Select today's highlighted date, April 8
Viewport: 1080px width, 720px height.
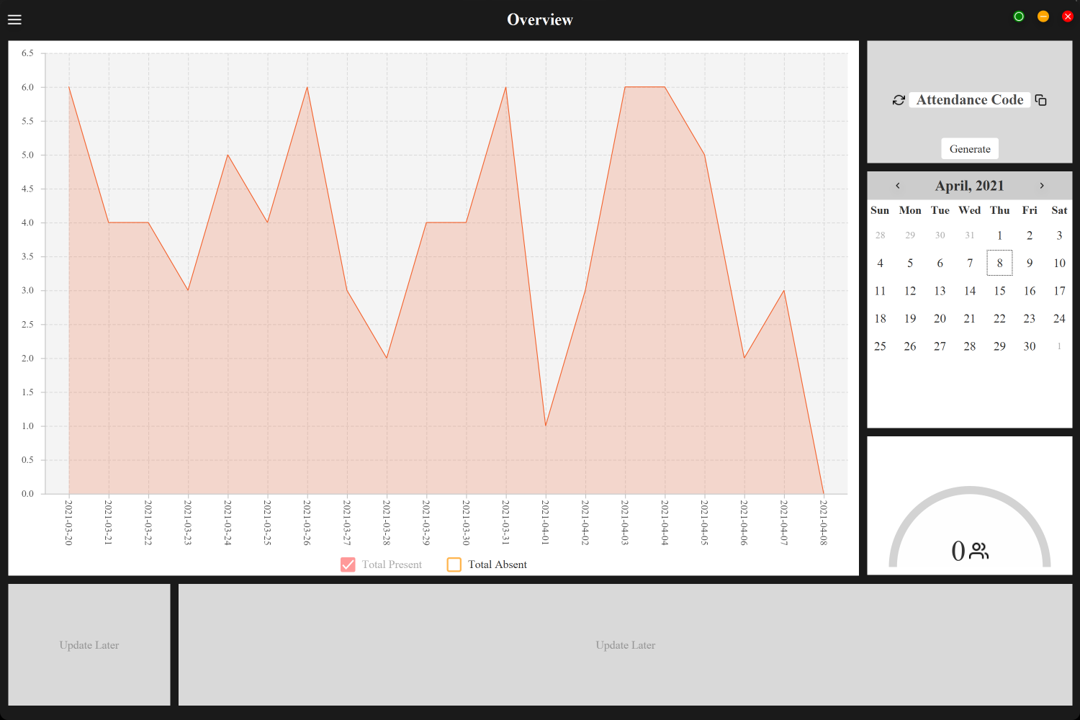(999, 262)
